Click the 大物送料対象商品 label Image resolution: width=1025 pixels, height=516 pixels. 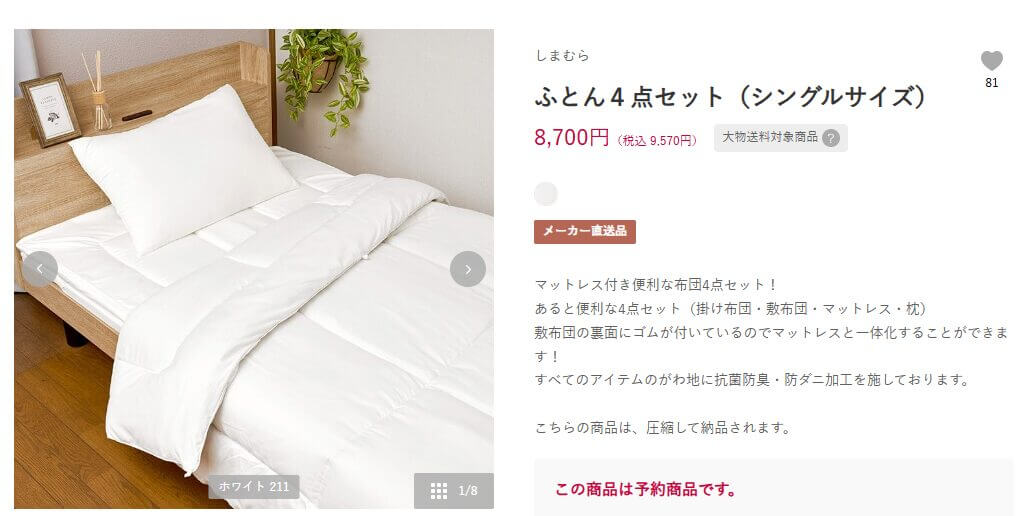769,137
